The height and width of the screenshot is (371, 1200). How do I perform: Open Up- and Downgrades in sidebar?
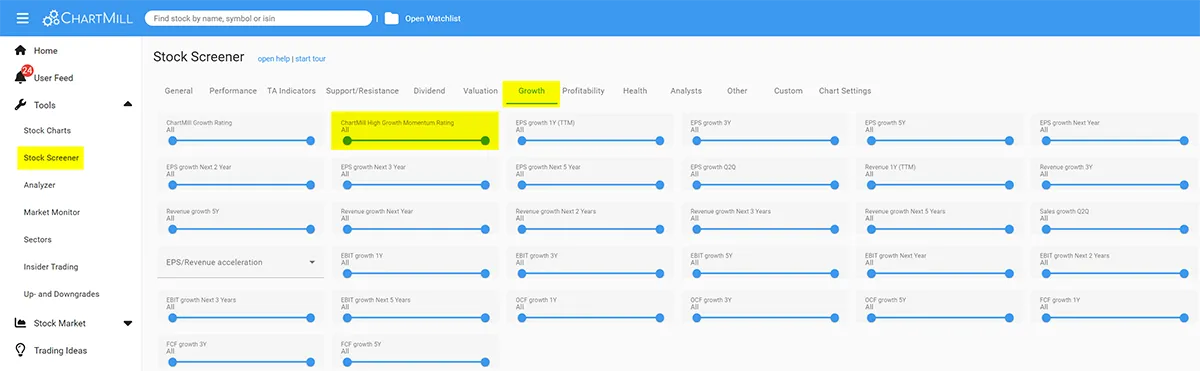click(x=61, y=294)
